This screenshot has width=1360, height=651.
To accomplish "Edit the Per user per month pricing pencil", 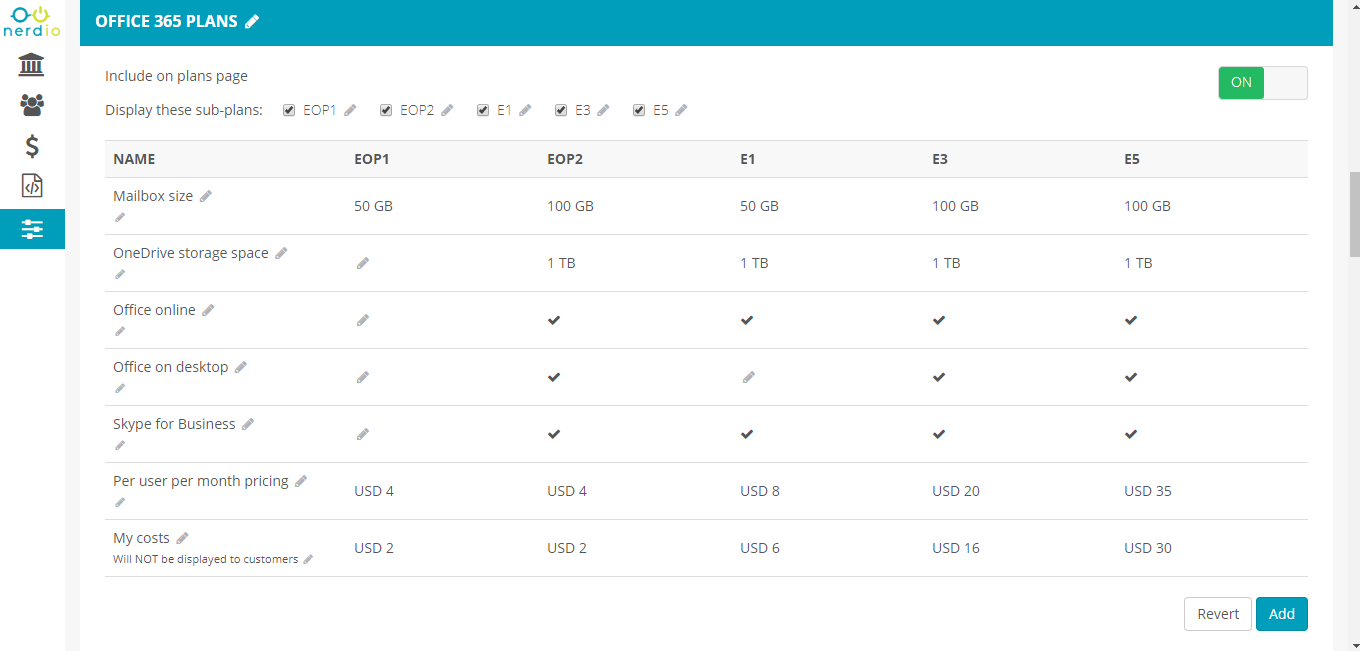I will click(x=301, y=482).
